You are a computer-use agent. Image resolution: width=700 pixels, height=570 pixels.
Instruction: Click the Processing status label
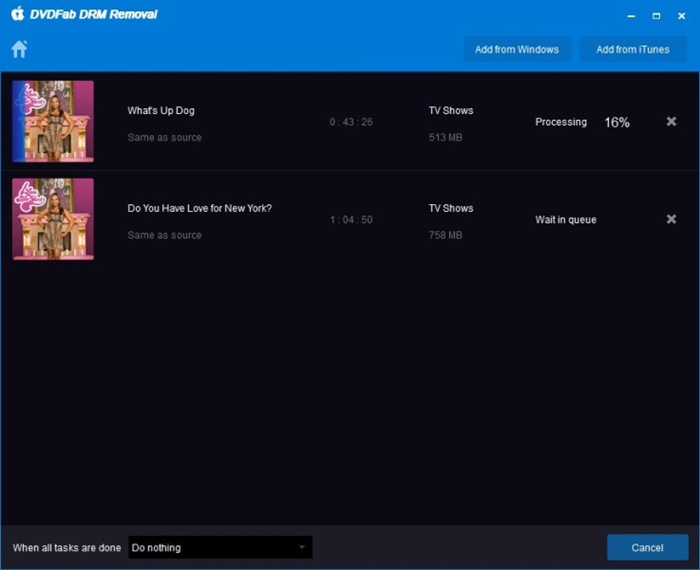(x=561, y=122)
